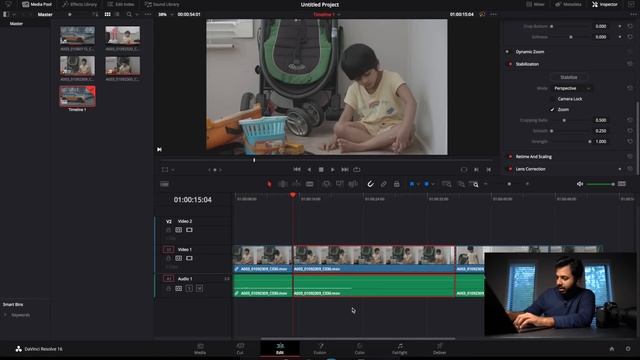Switch to the Fairlight page
This screenshot has width=640, height=360.
point(400,349)
